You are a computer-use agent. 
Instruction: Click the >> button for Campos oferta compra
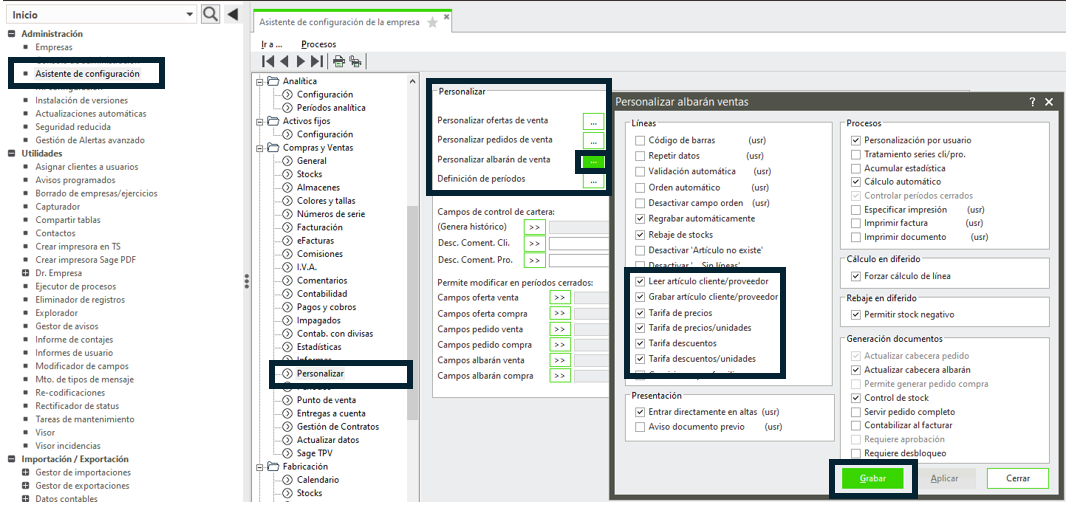click(x=560, y=313)
